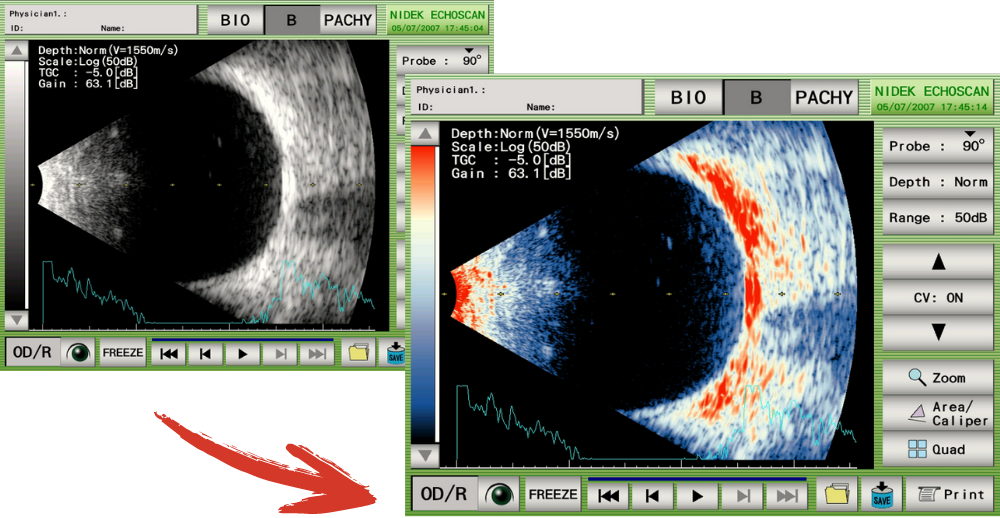Skip to last frame in back window

[x=316, y=353]
